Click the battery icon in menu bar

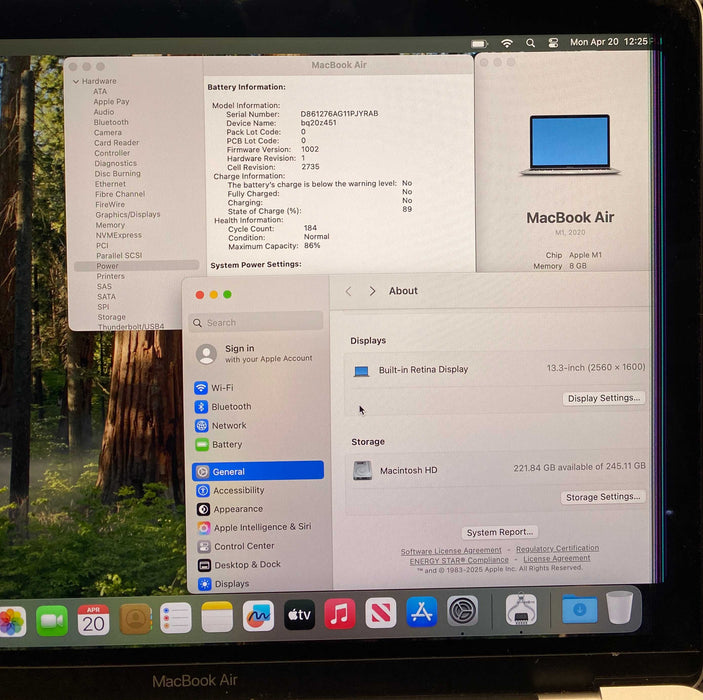tap(479, 43)
